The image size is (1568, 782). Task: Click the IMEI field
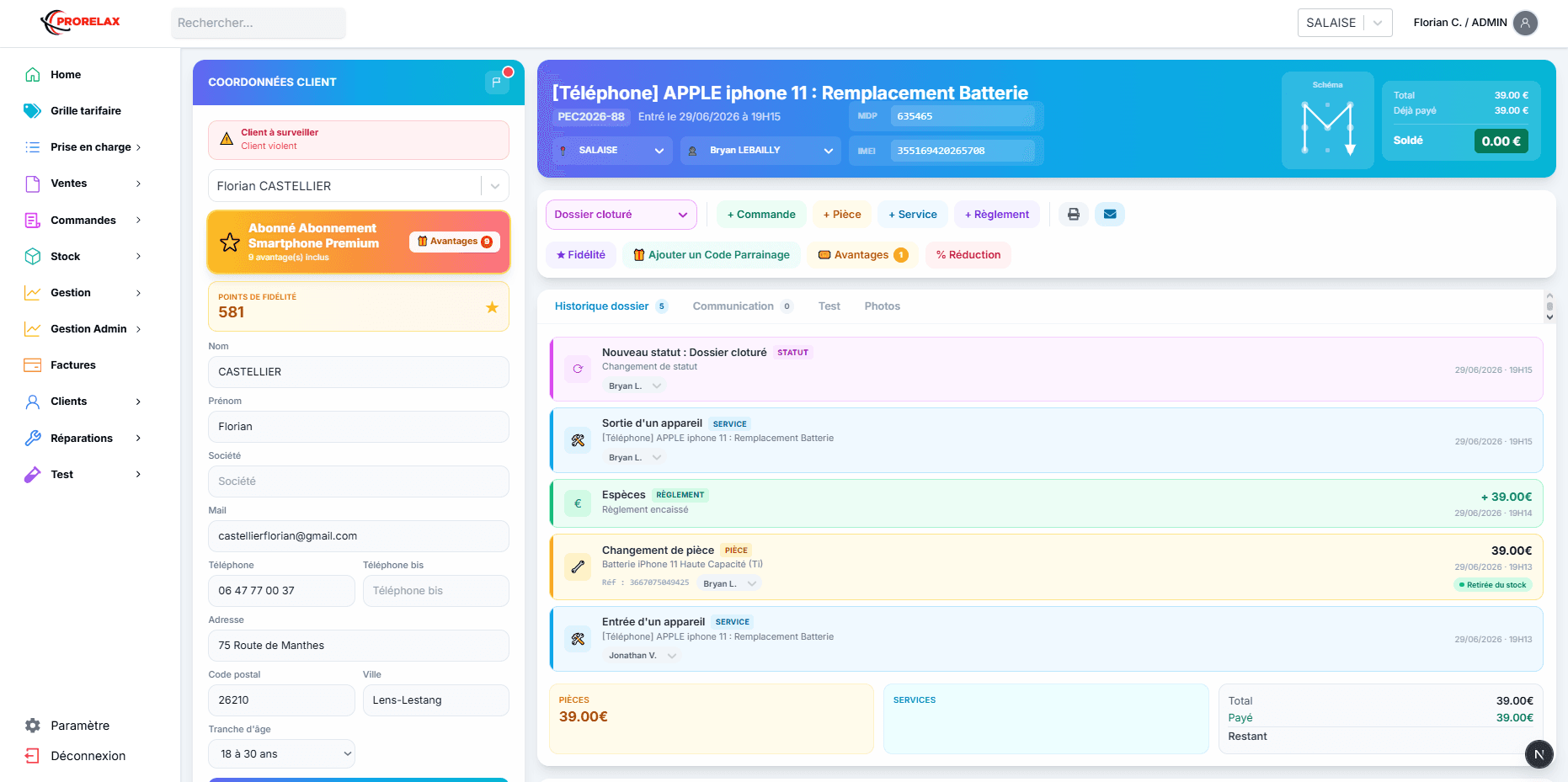click(x=963, y=151)
